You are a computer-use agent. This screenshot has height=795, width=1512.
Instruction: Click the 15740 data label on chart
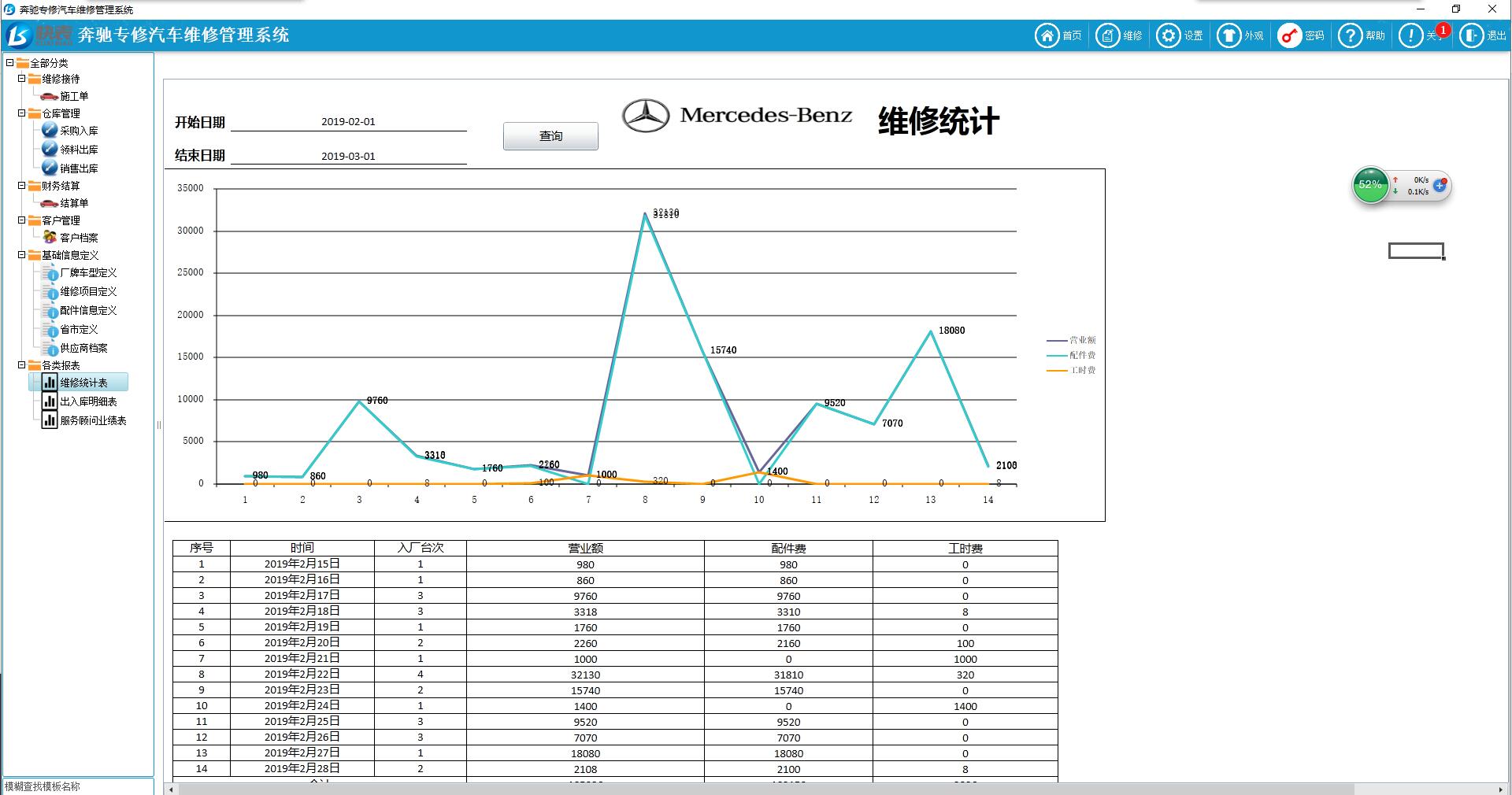pyautogui.click(x=723, y=350)
